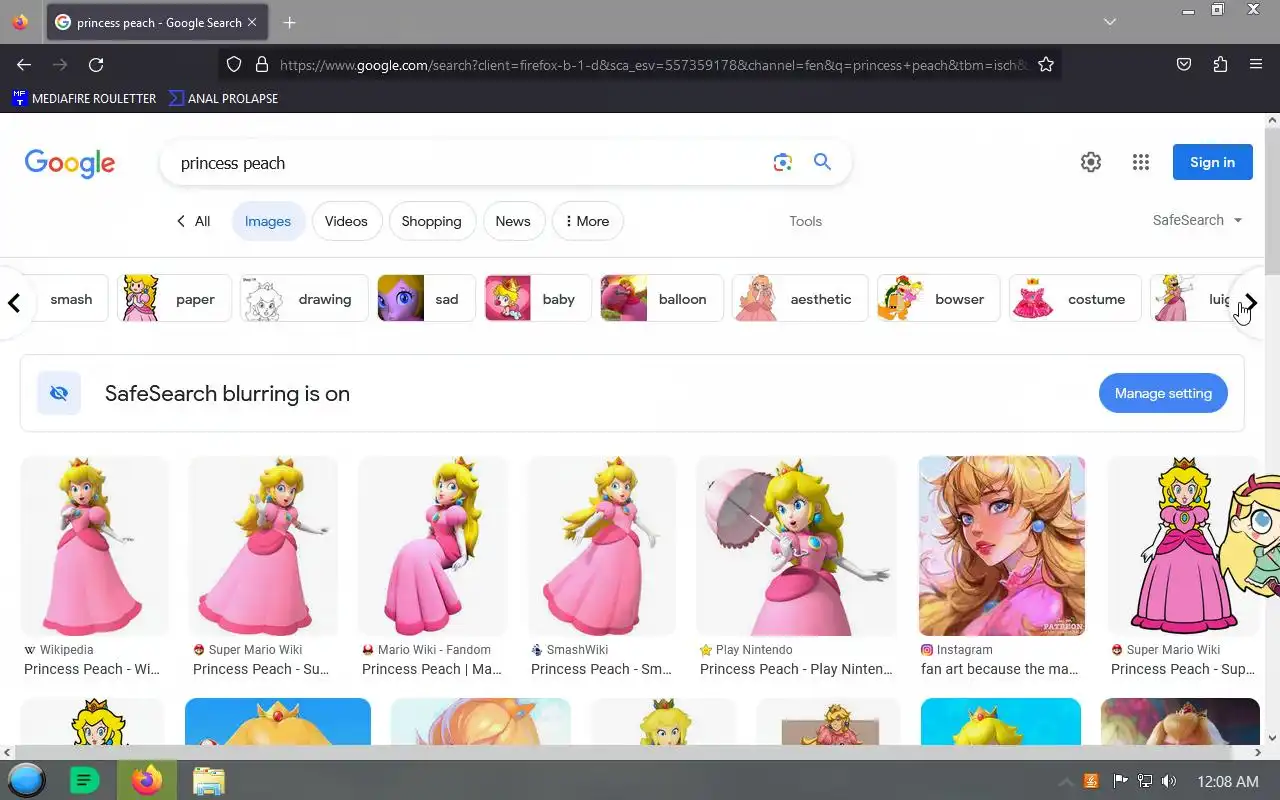1280x800 pixels.
Task: Open the extensions puzzle icon
Action: [1220, 65]
